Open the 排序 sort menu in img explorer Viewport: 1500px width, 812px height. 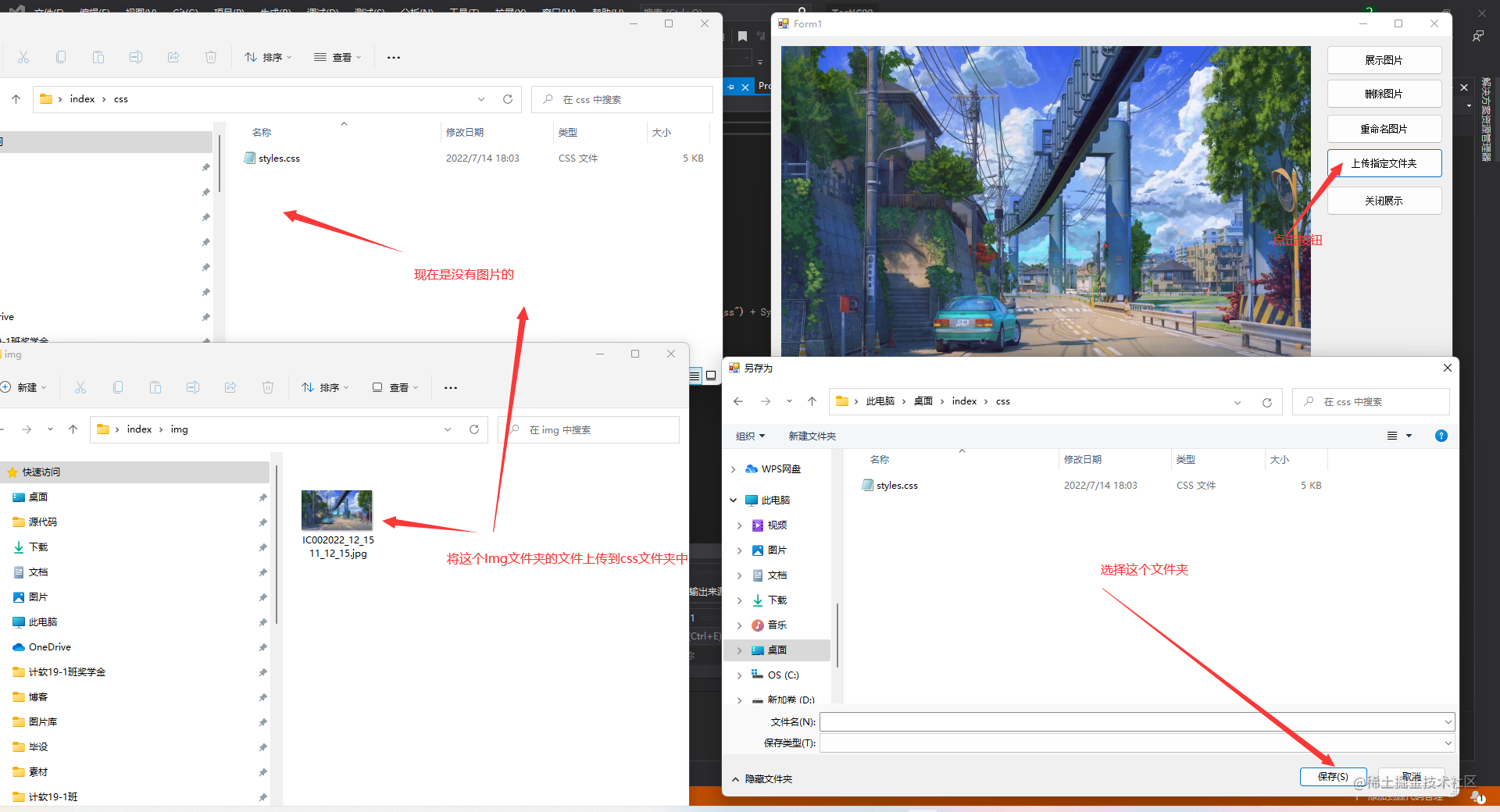pos(325,387)
